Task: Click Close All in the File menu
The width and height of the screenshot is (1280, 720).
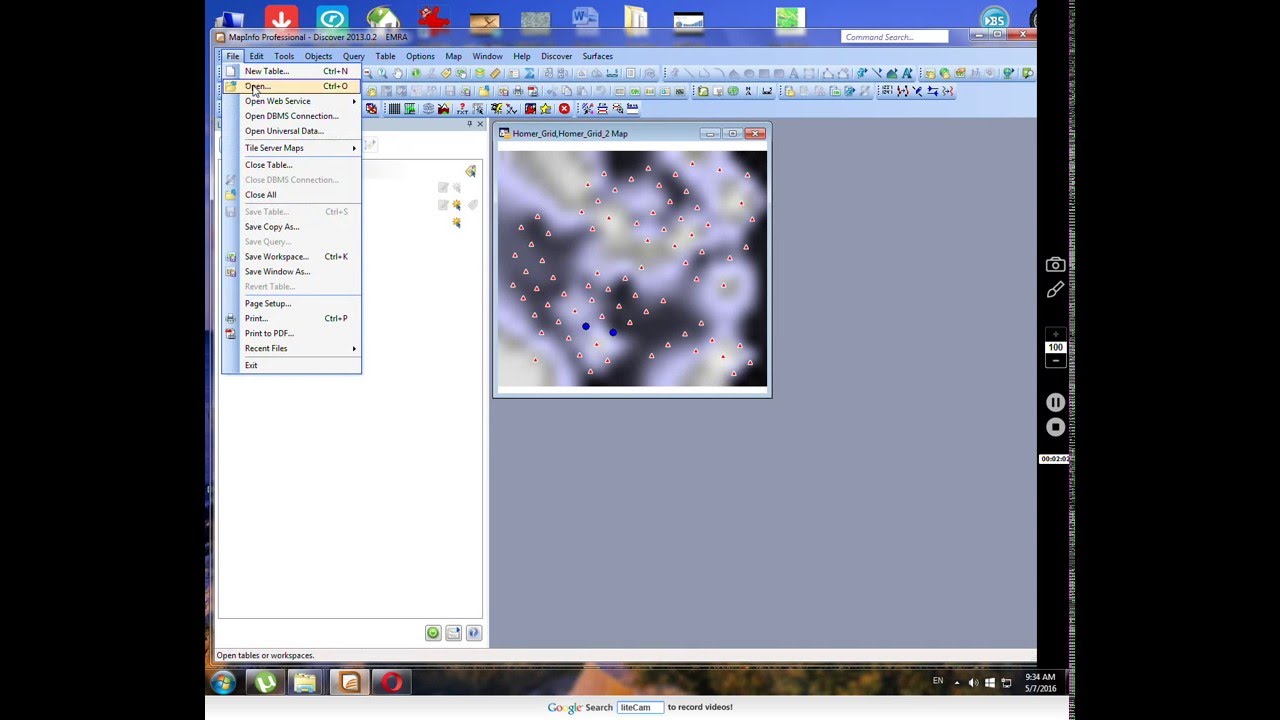Action: 291,195
